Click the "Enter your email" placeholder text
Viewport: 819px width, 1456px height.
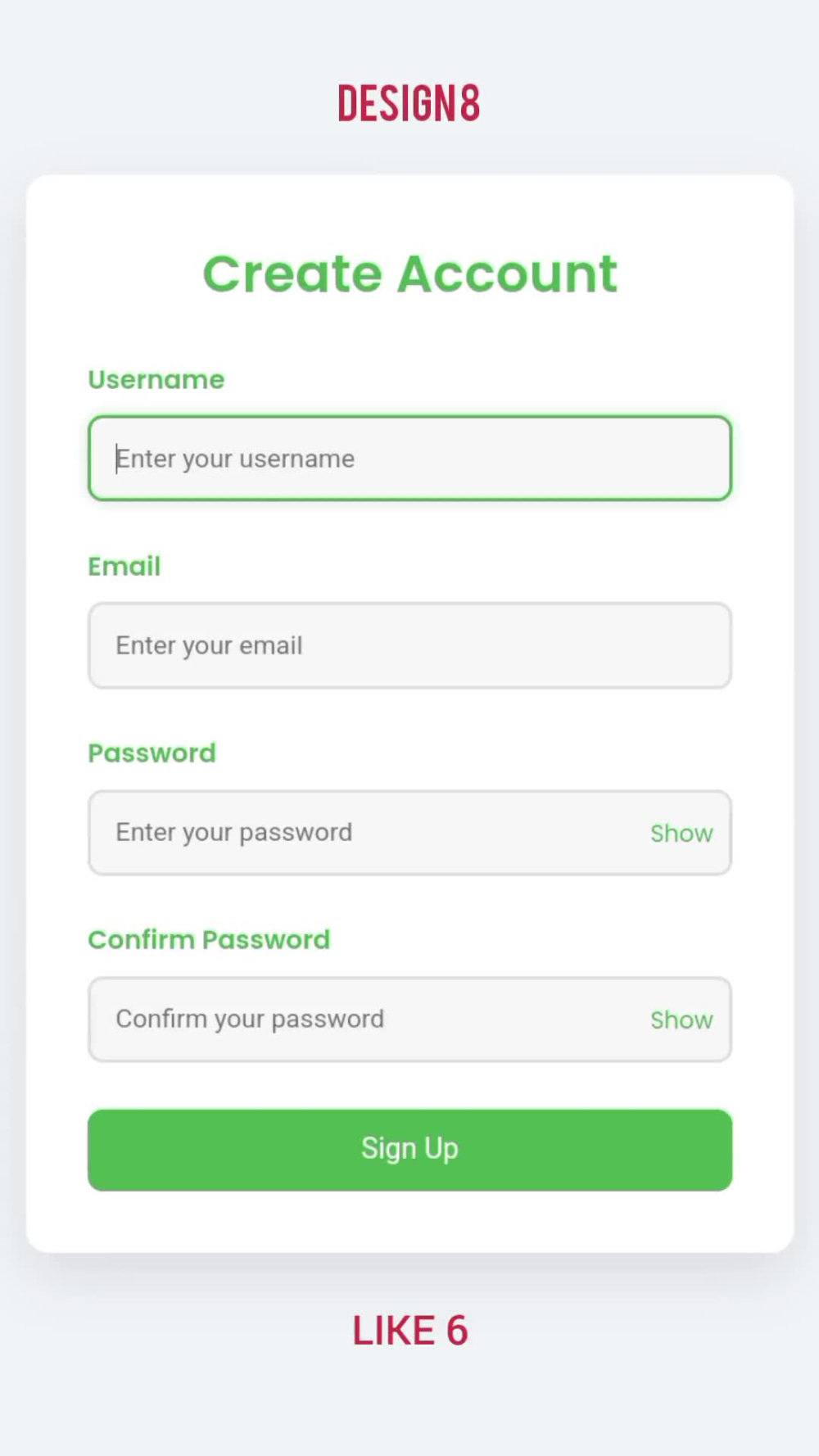pos(209,646)
